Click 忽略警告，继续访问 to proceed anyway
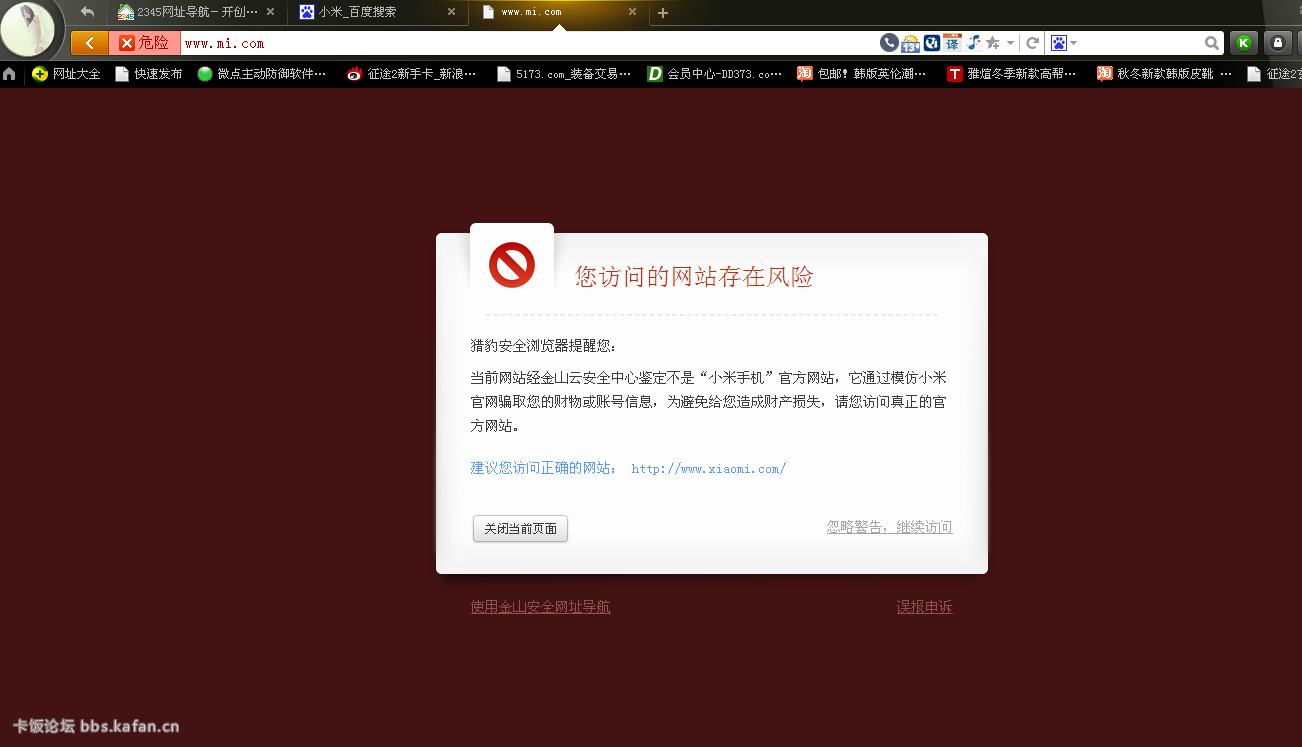The width and height of the screenshot is (1302, 747). pos(889,527)
